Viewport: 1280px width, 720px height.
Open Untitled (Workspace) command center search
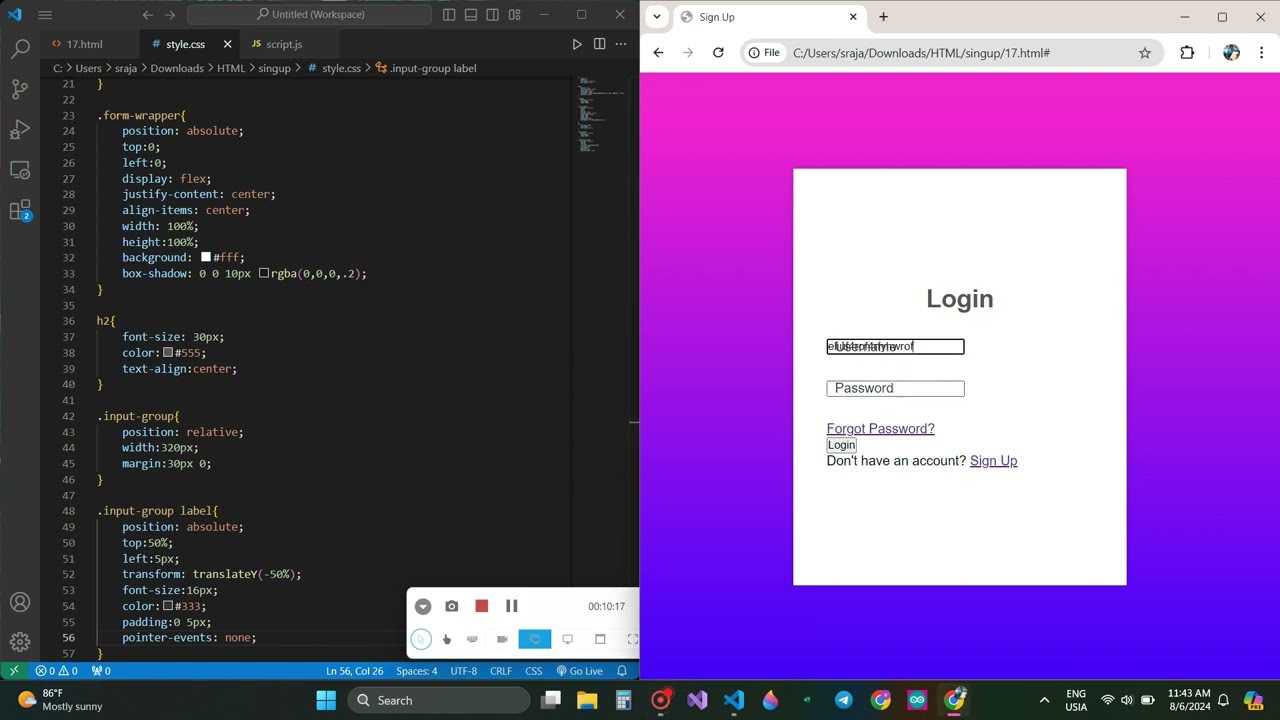(310, 15)
